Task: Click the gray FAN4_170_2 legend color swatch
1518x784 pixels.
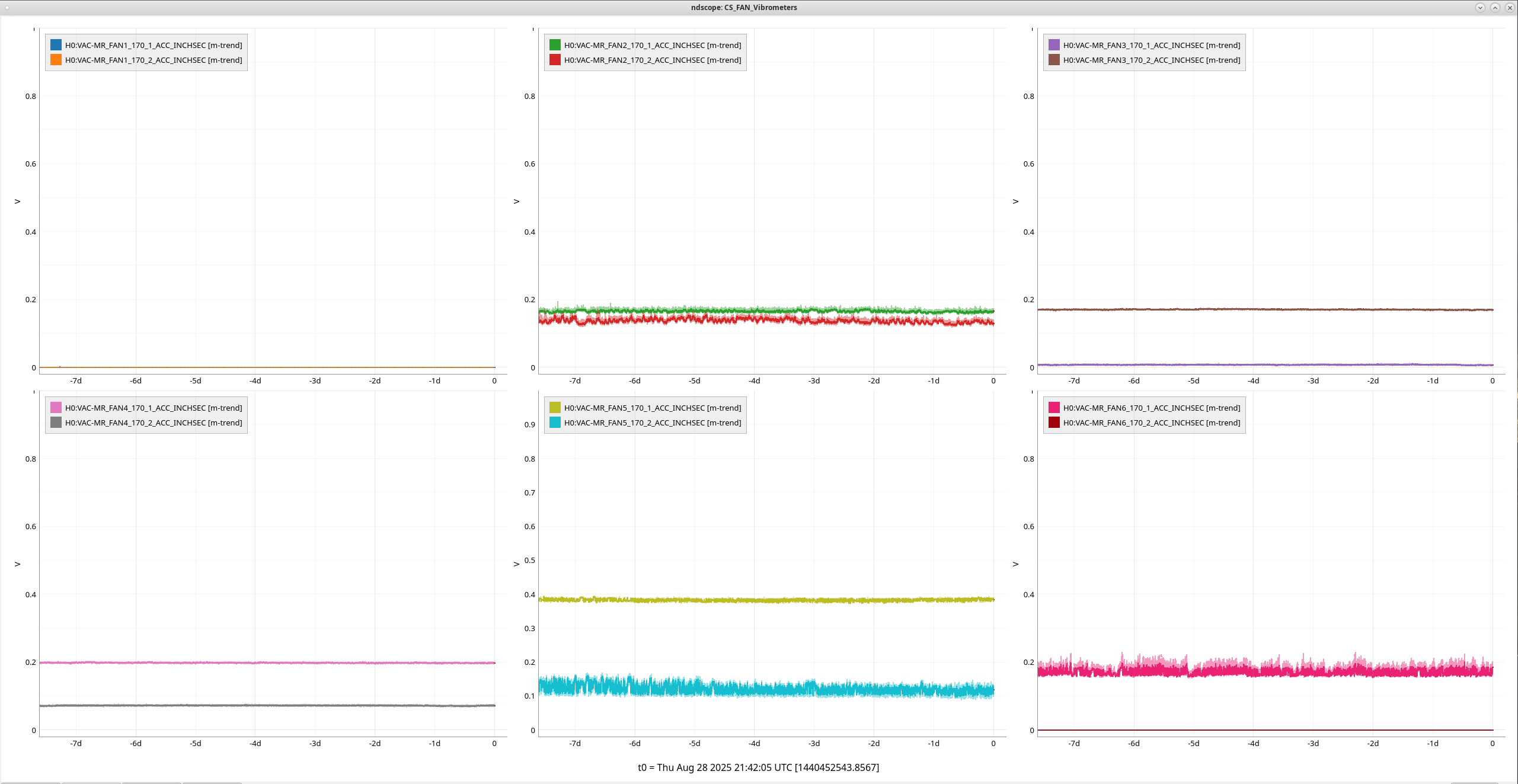Action: 56,423
